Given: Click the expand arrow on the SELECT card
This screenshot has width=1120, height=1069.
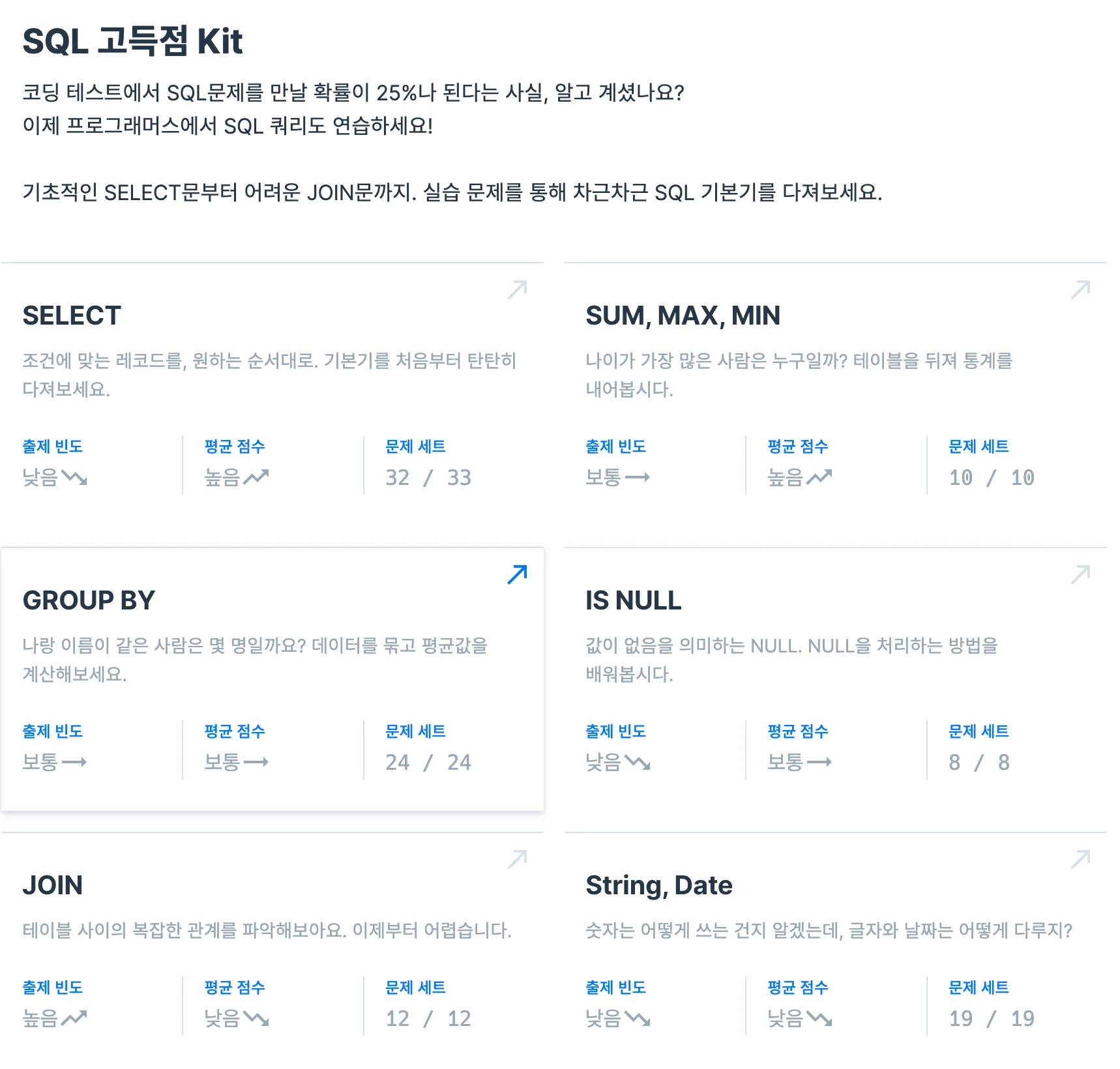Looking at the screenshot, I should (x=516, y=289).
